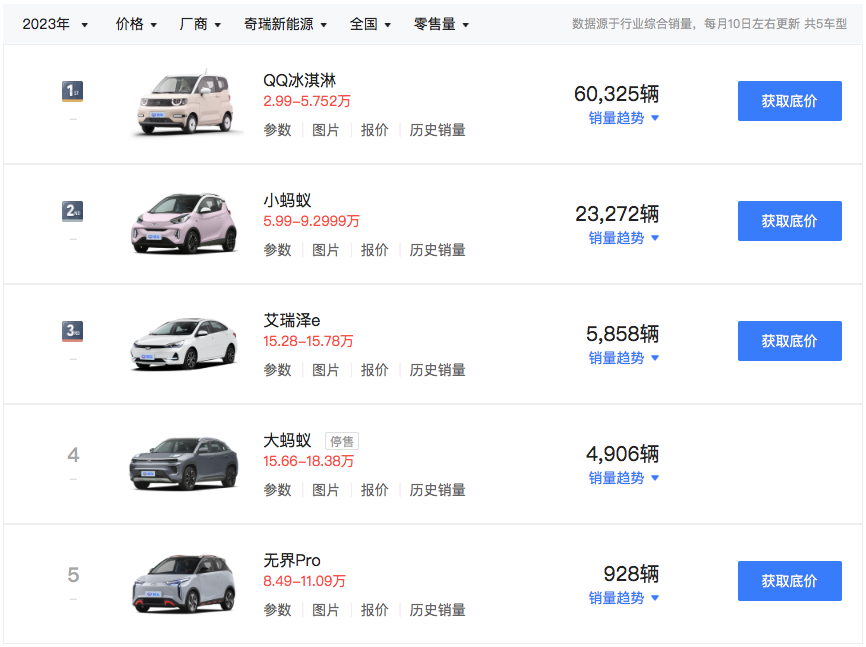
Task: Expand 销量趋势 for QQ冰淇淋
Action: coord(623,118)
